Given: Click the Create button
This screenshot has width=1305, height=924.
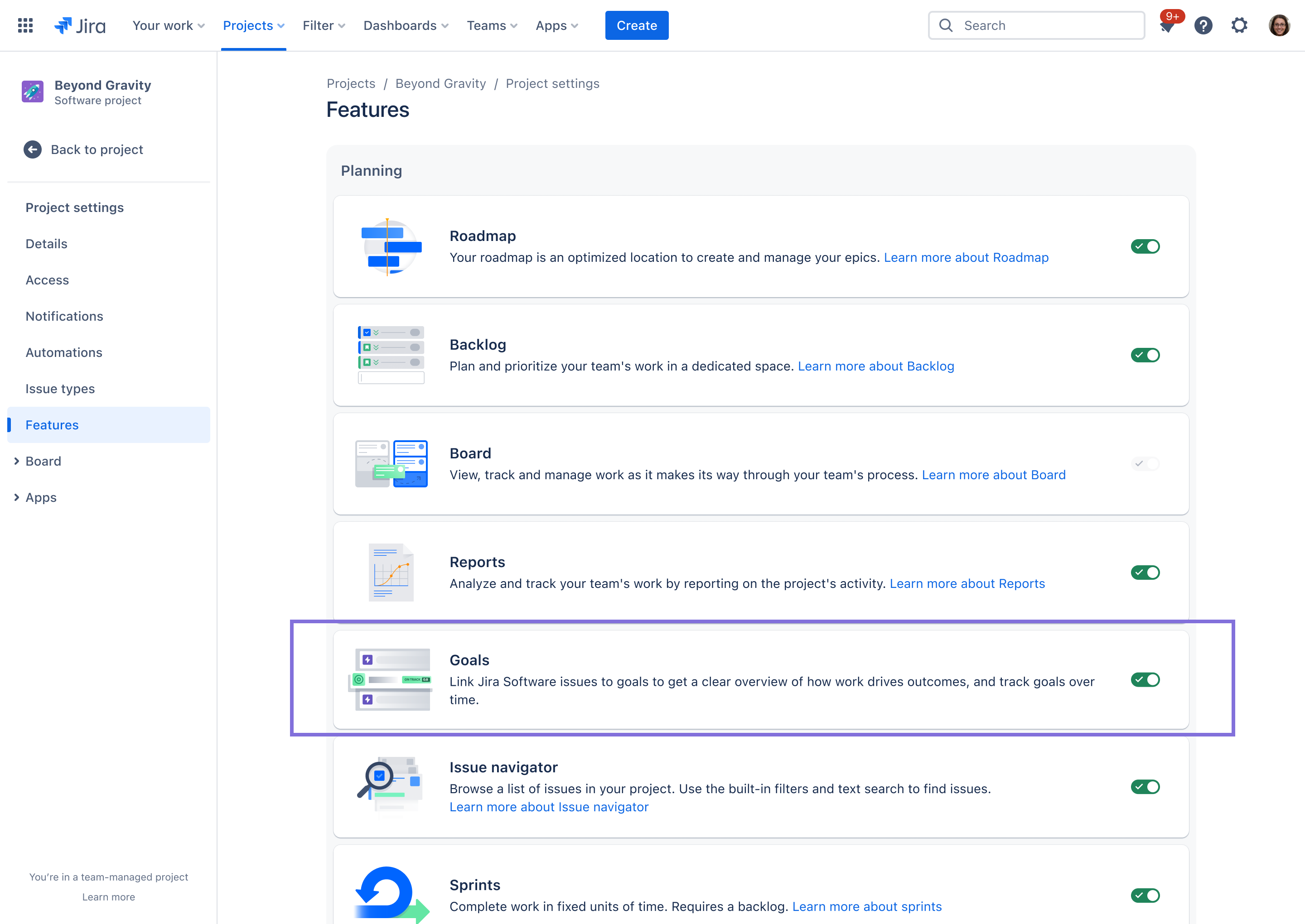Looking at the screenshot, I should [x=637, y=26].
